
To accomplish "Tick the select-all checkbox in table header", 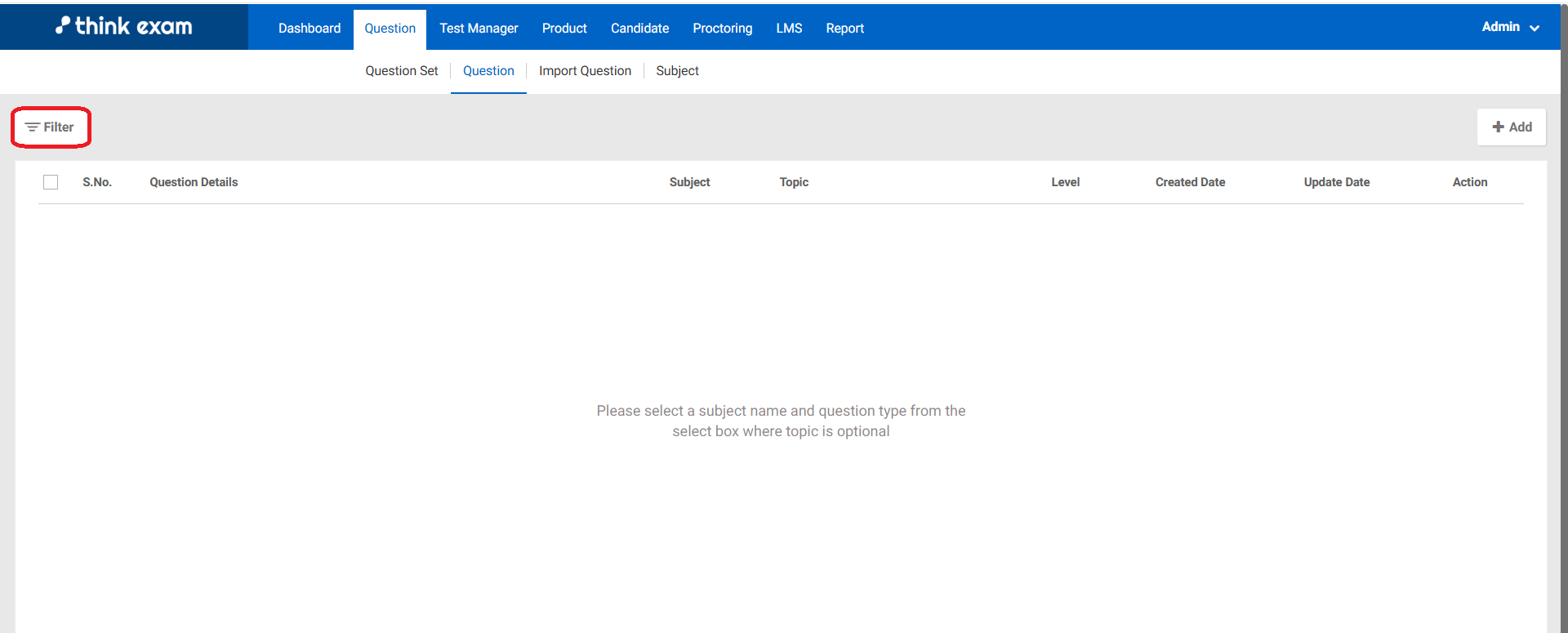I will [51, 182].
